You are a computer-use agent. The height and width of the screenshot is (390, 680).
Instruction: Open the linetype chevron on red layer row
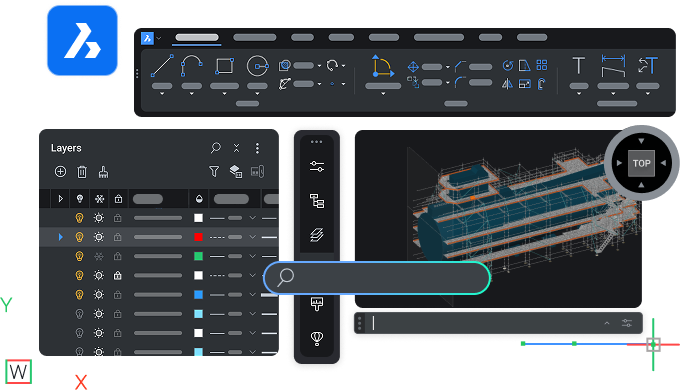pyautogui.click(x=252, y=237)
